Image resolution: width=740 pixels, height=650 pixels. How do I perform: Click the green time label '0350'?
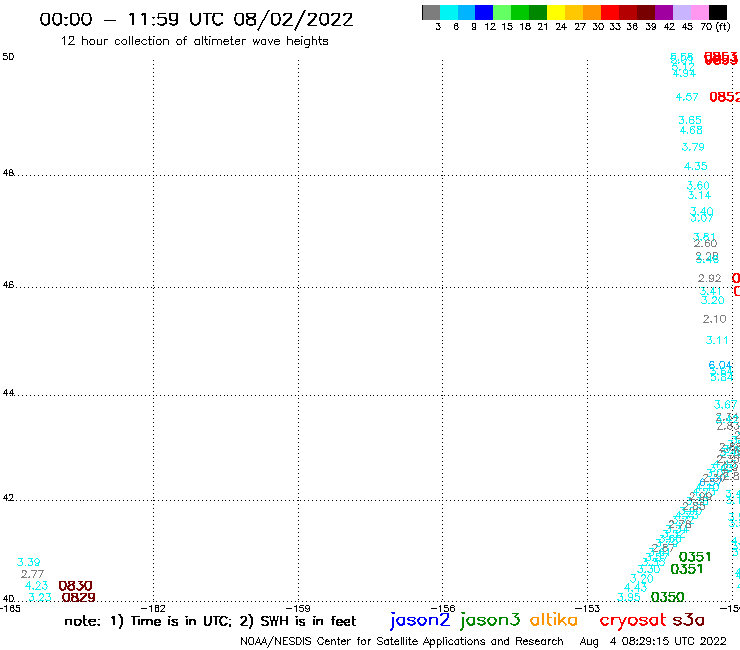pos(667,597)
